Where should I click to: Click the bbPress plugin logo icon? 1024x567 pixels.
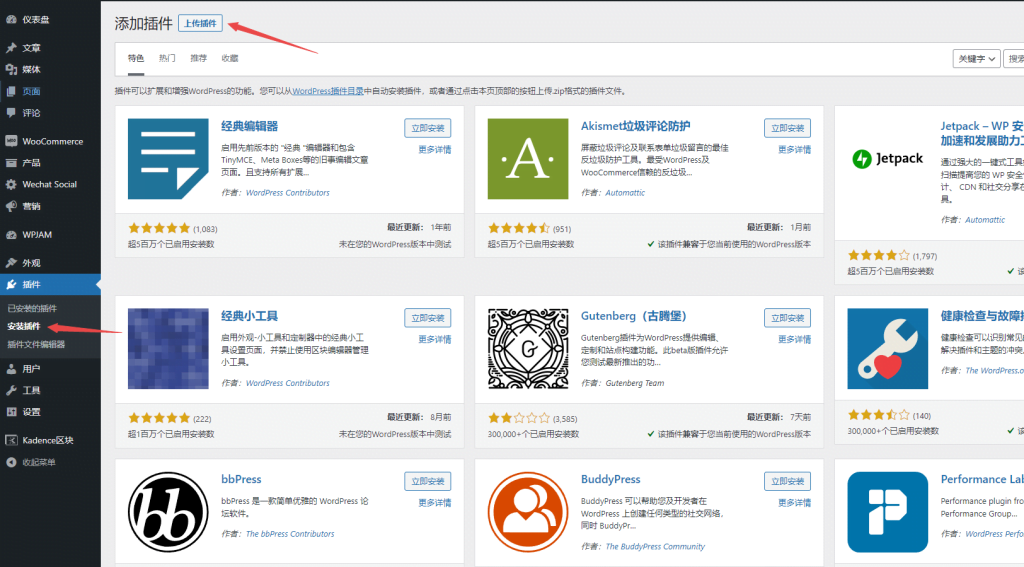[168, 512]
